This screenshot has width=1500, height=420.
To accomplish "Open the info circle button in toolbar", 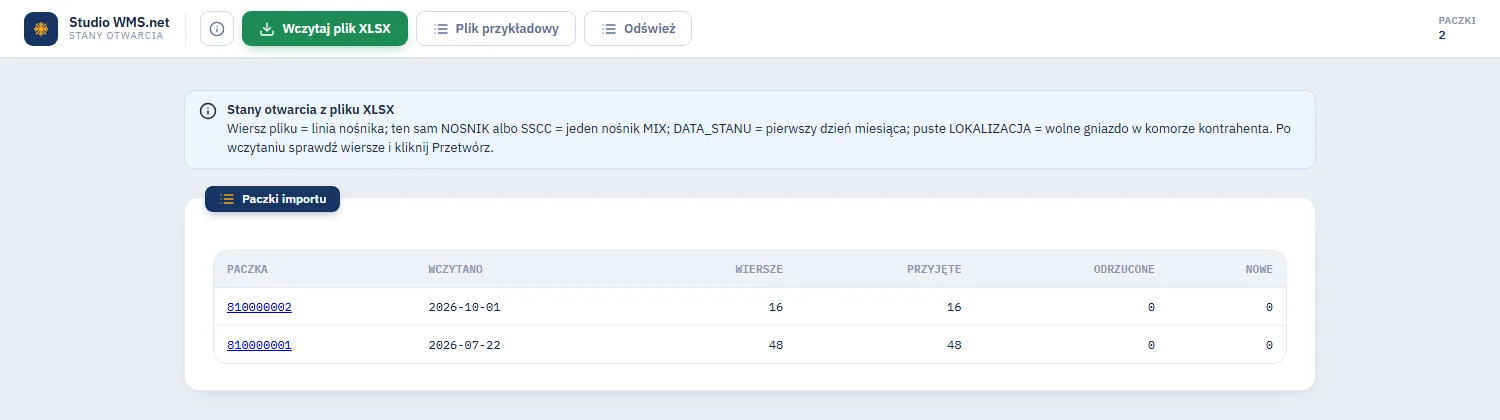I will pyautogui.click(x=217, y=29).
